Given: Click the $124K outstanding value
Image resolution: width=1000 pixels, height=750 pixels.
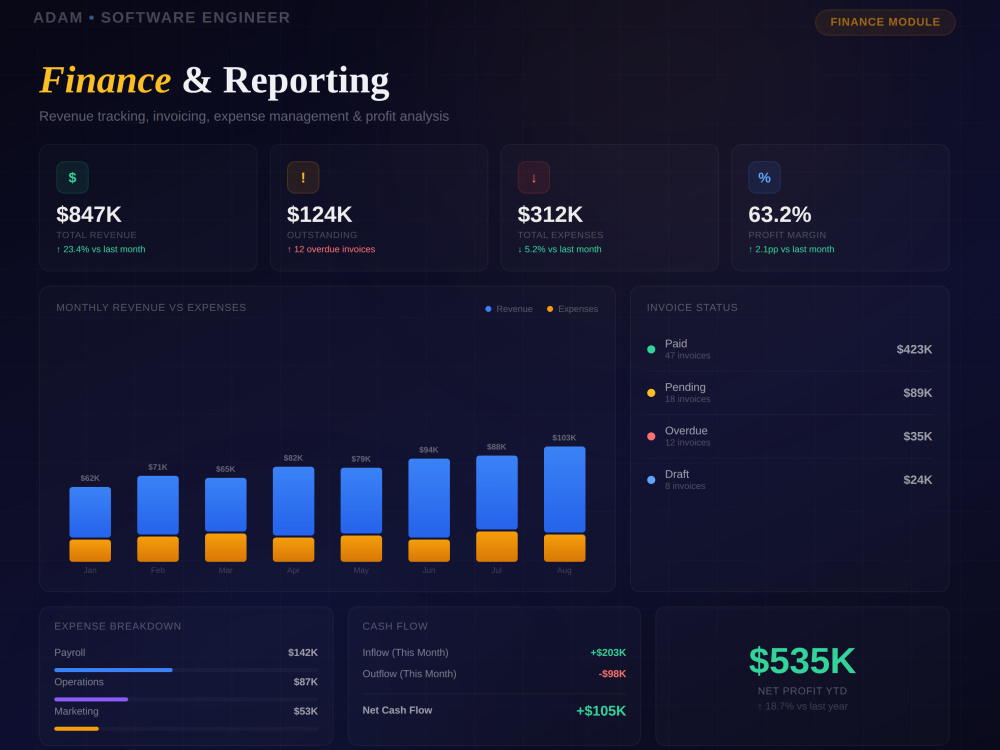Looking at the screenshot, I should 320,214.
